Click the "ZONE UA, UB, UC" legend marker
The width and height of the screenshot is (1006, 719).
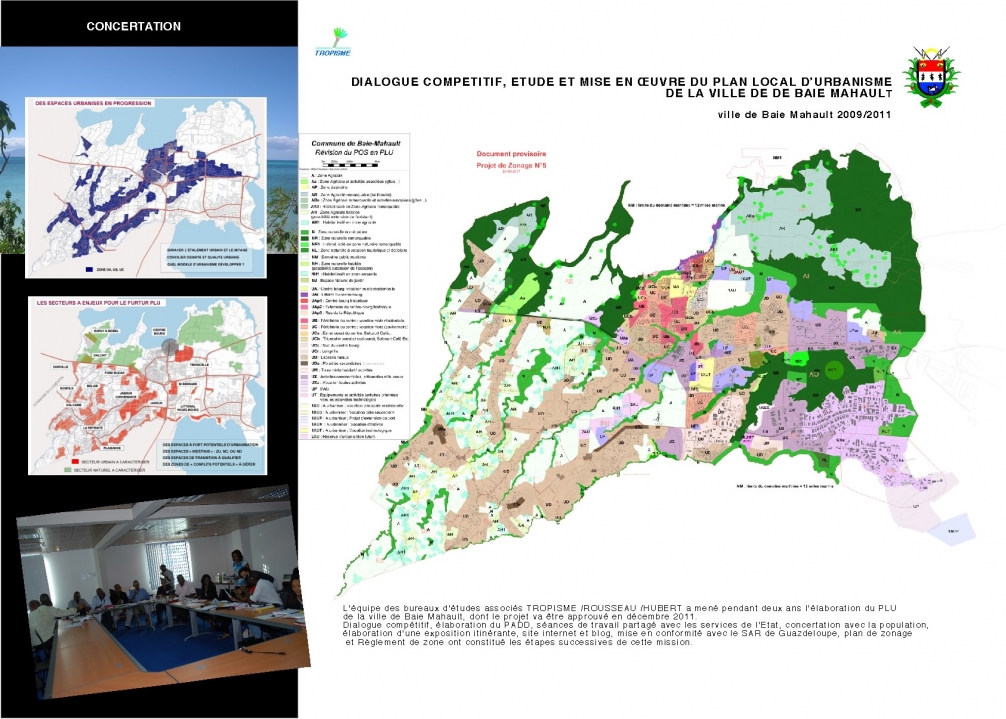[91, 267]
